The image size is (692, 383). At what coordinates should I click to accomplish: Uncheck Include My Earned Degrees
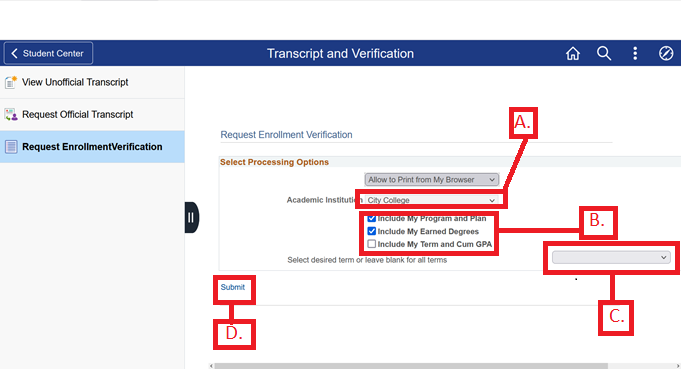pos(372,231)
